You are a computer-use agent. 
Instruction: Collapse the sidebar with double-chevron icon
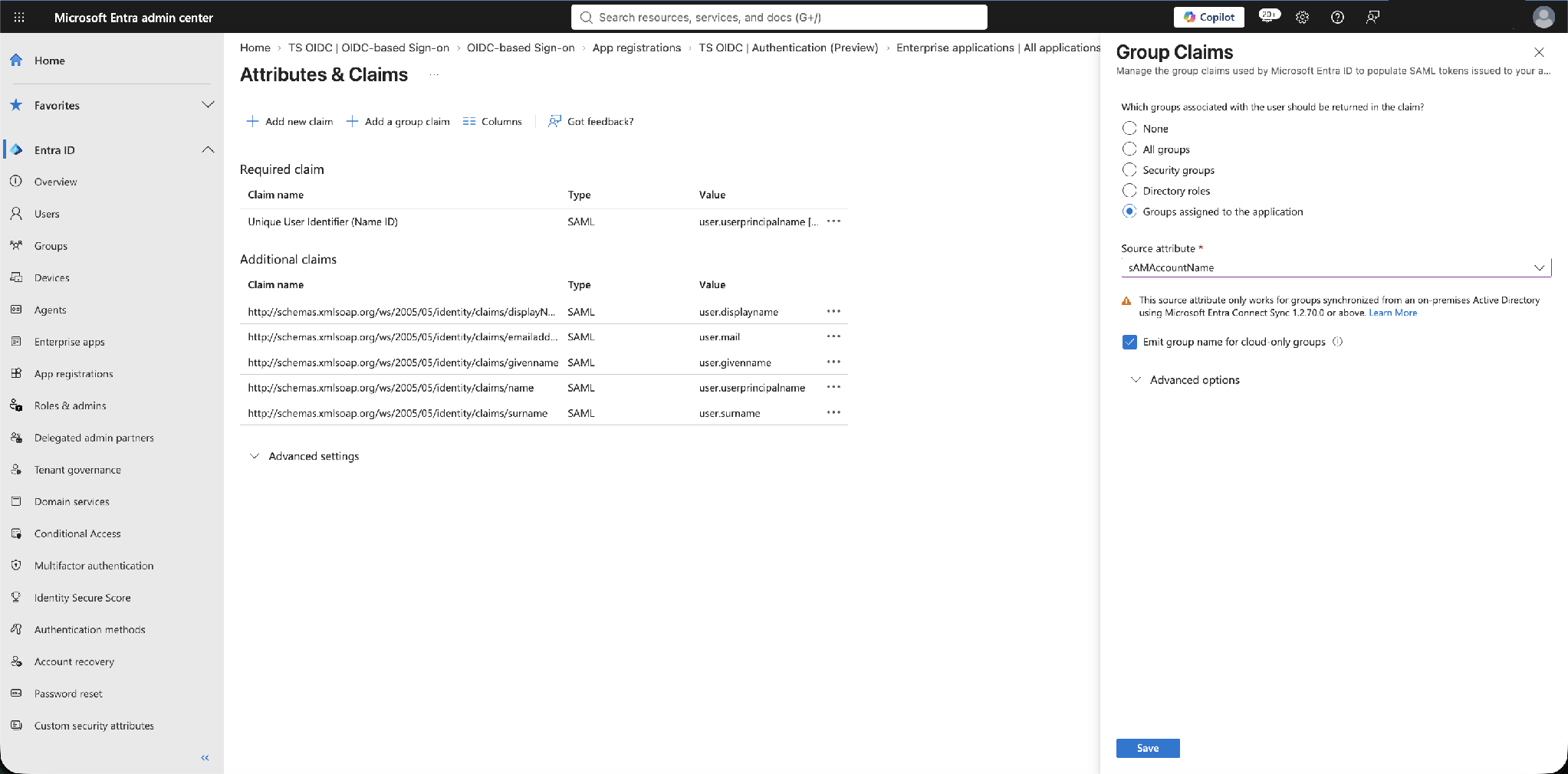tap(205, 757)
